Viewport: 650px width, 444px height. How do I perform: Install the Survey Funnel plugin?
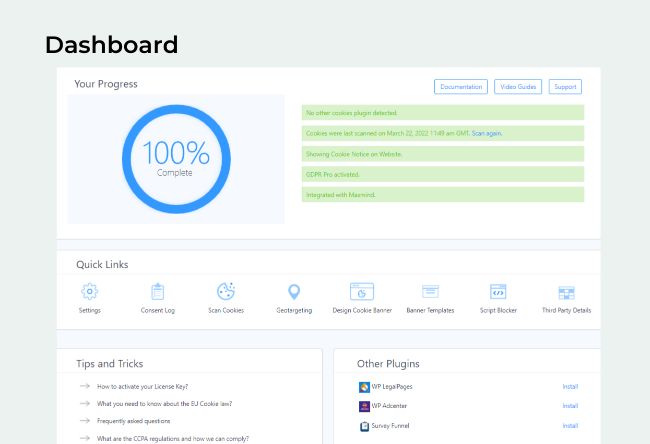(570, 426)
